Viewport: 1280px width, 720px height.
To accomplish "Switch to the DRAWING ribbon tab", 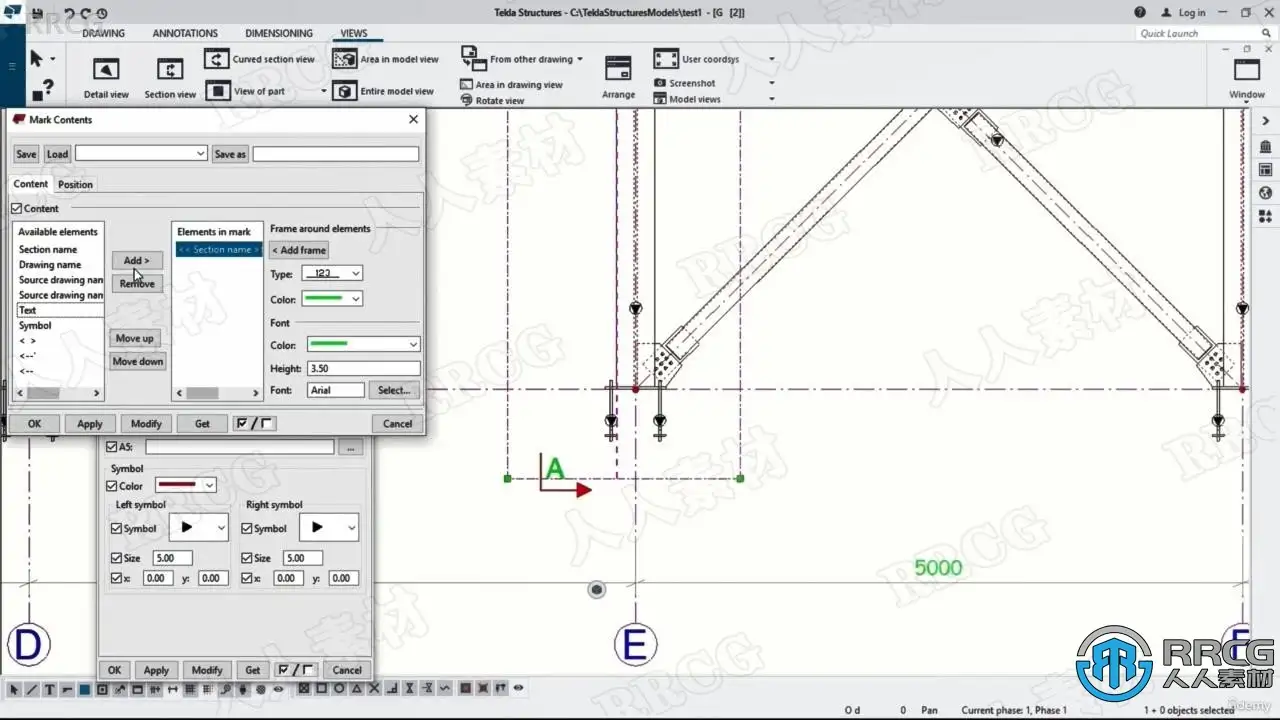I will click(104, 33).
